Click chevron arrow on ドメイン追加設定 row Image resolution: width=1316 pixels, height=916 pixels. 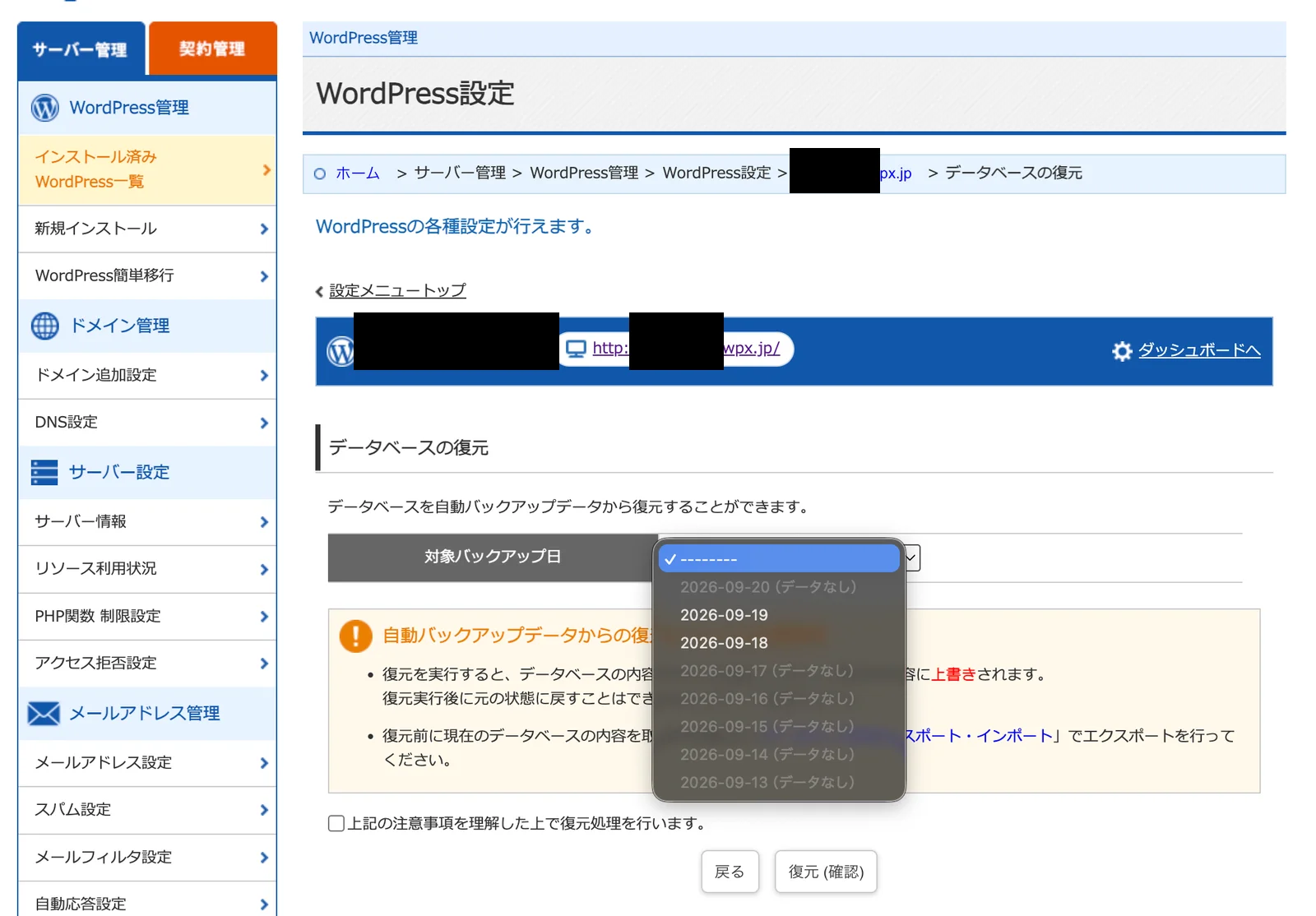pos(264,376)
